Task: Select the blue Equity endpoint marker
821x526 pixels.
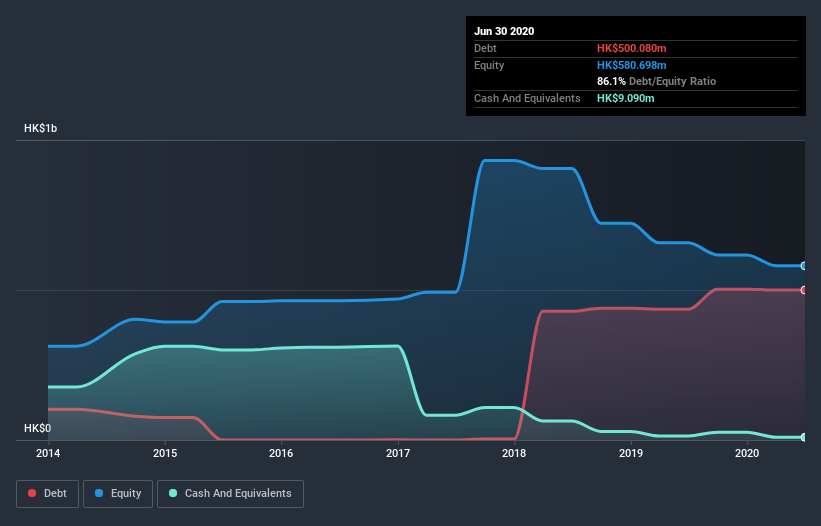Action: (x=804, y=266)
